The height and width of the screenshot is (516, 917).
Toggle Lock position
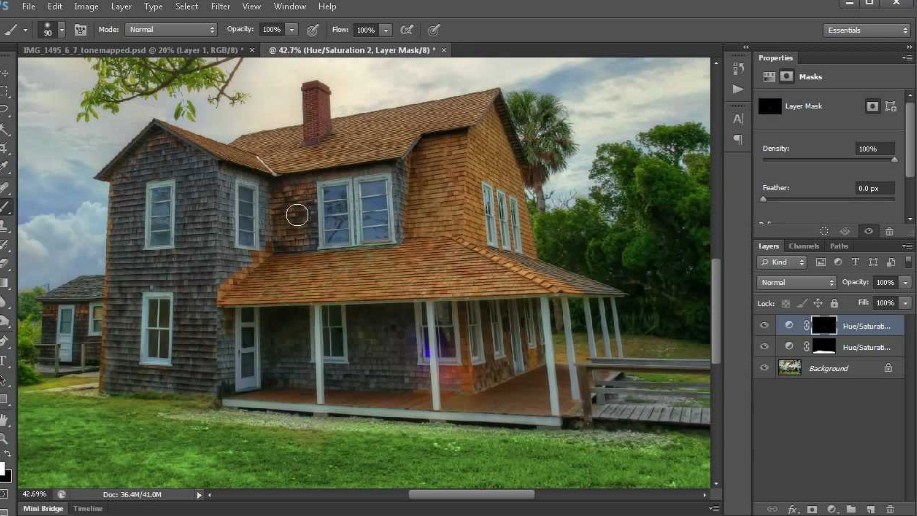[818, 303]
